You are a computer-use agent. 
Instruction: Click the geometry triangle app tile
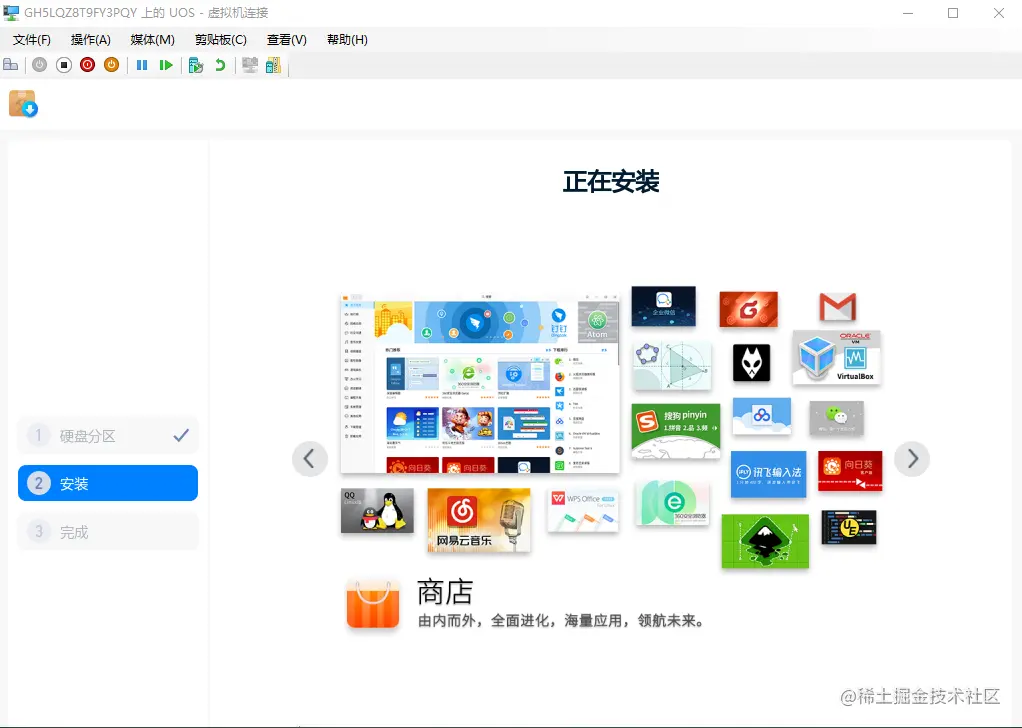672,366
